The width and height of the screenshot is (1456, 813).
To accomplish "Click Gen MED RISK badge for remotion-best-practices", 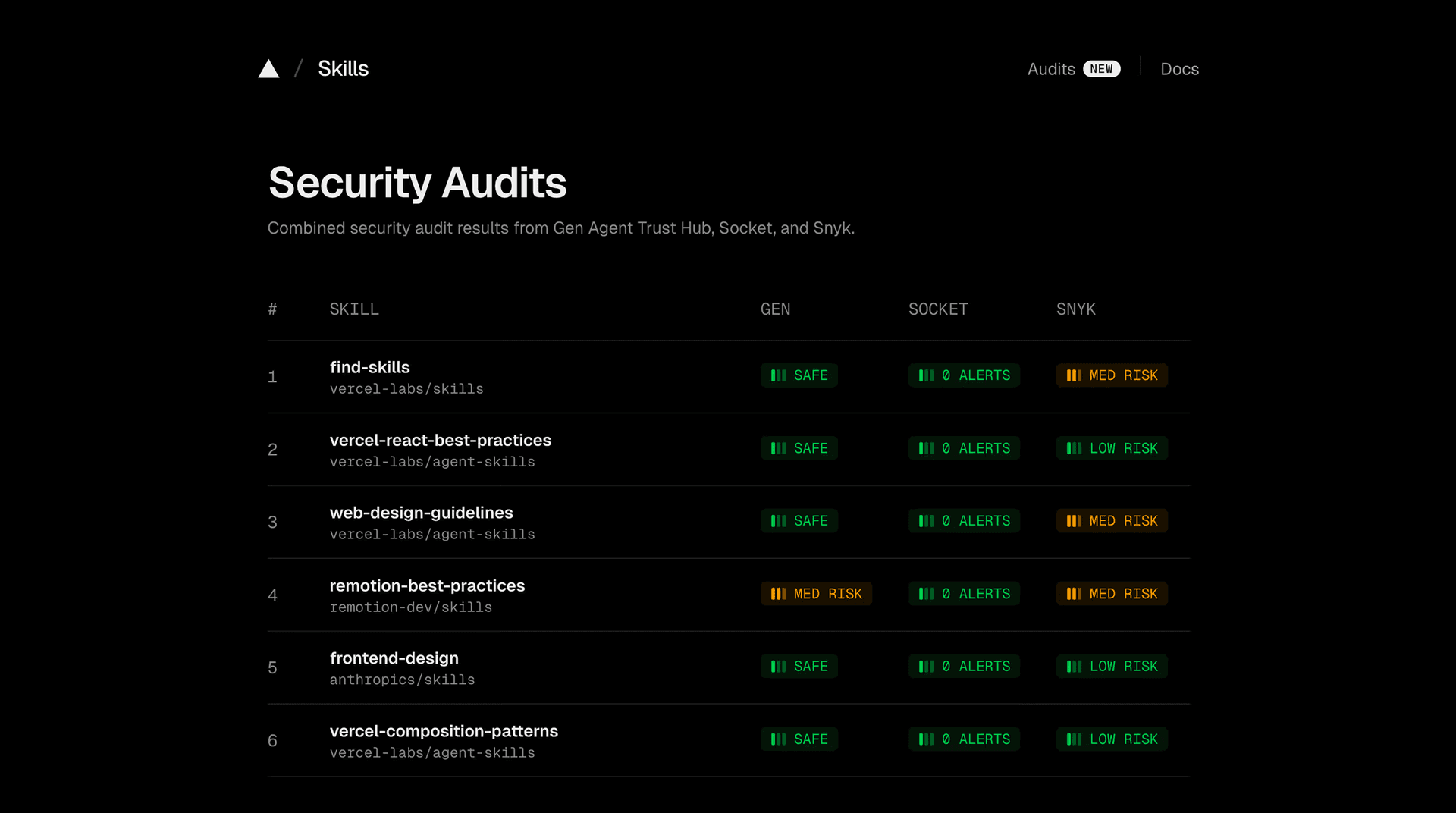I will [816, 594].
